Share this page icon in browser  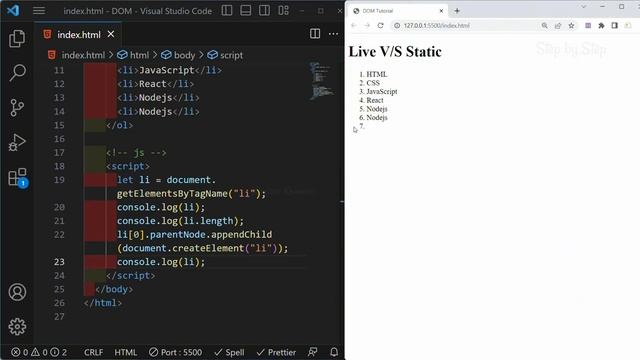[558, 25]
